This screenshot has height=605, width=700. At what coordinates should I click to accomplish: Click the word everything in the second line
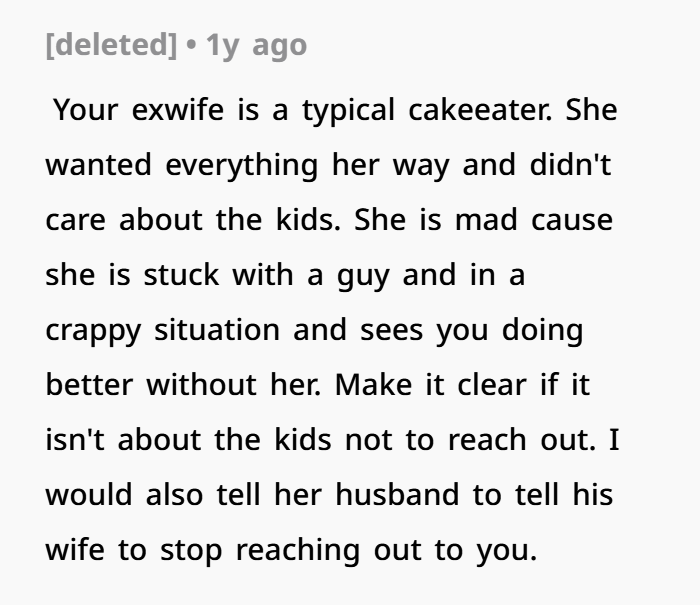tap(242, 166)
